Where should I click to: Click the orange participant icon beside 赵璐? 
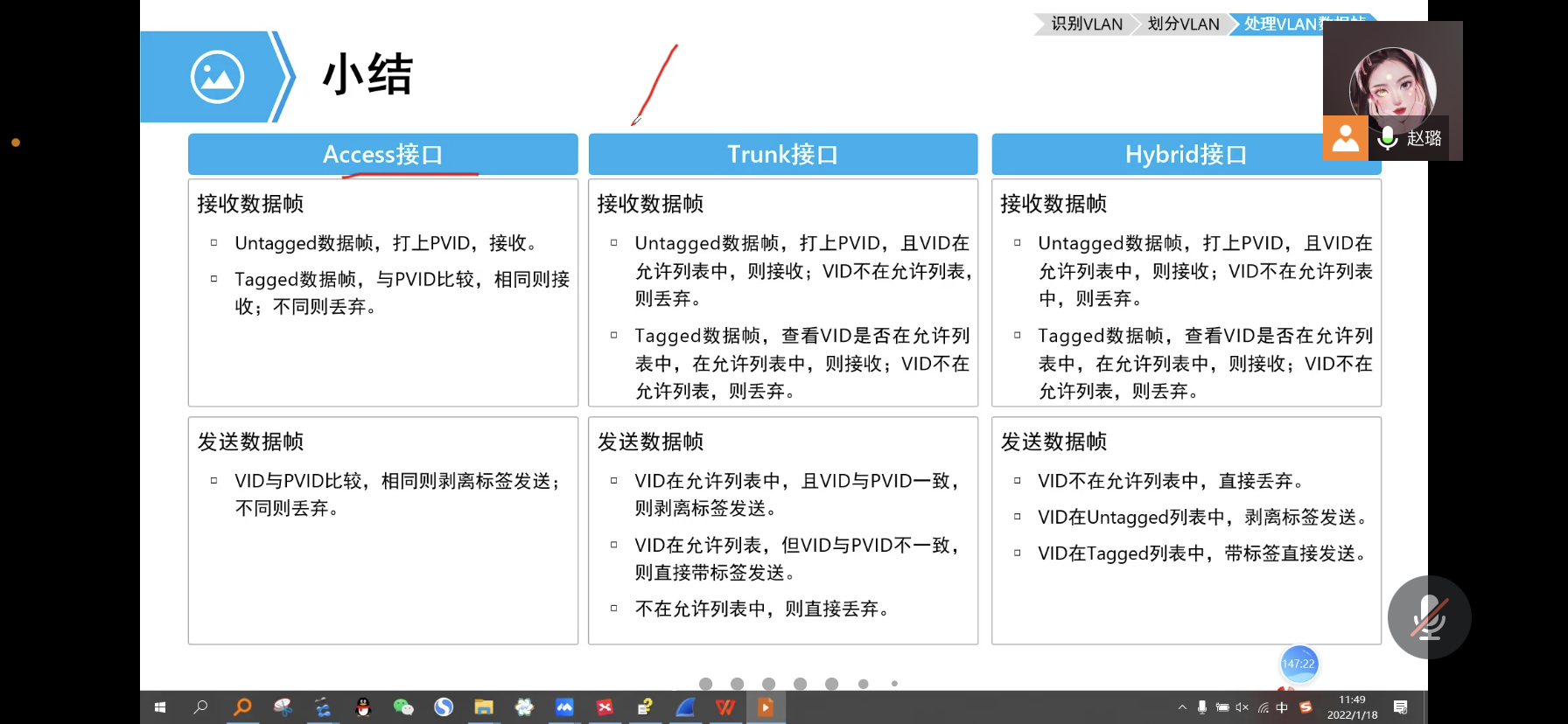(1345, 138)
